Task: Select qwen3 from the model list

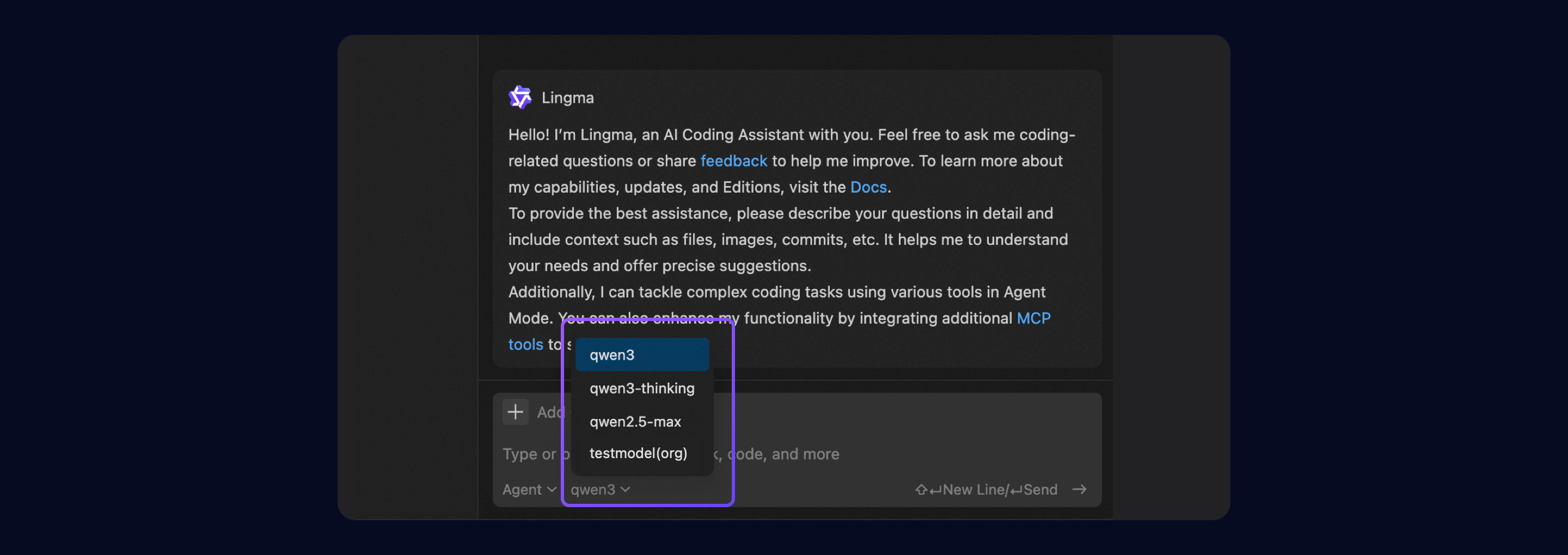Action: 641,355
